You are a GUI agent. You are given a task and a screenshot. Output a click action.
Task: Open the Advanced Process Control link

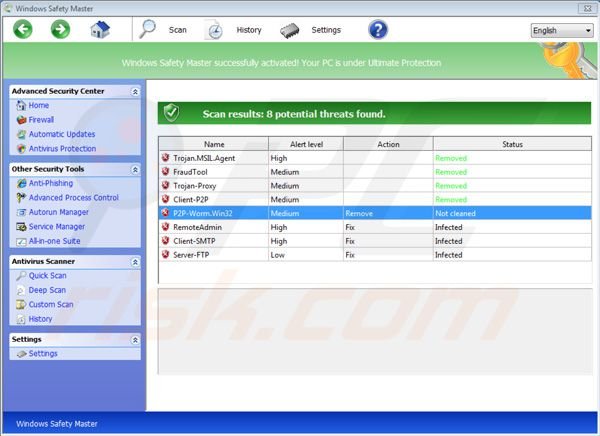tap(74, 198)
